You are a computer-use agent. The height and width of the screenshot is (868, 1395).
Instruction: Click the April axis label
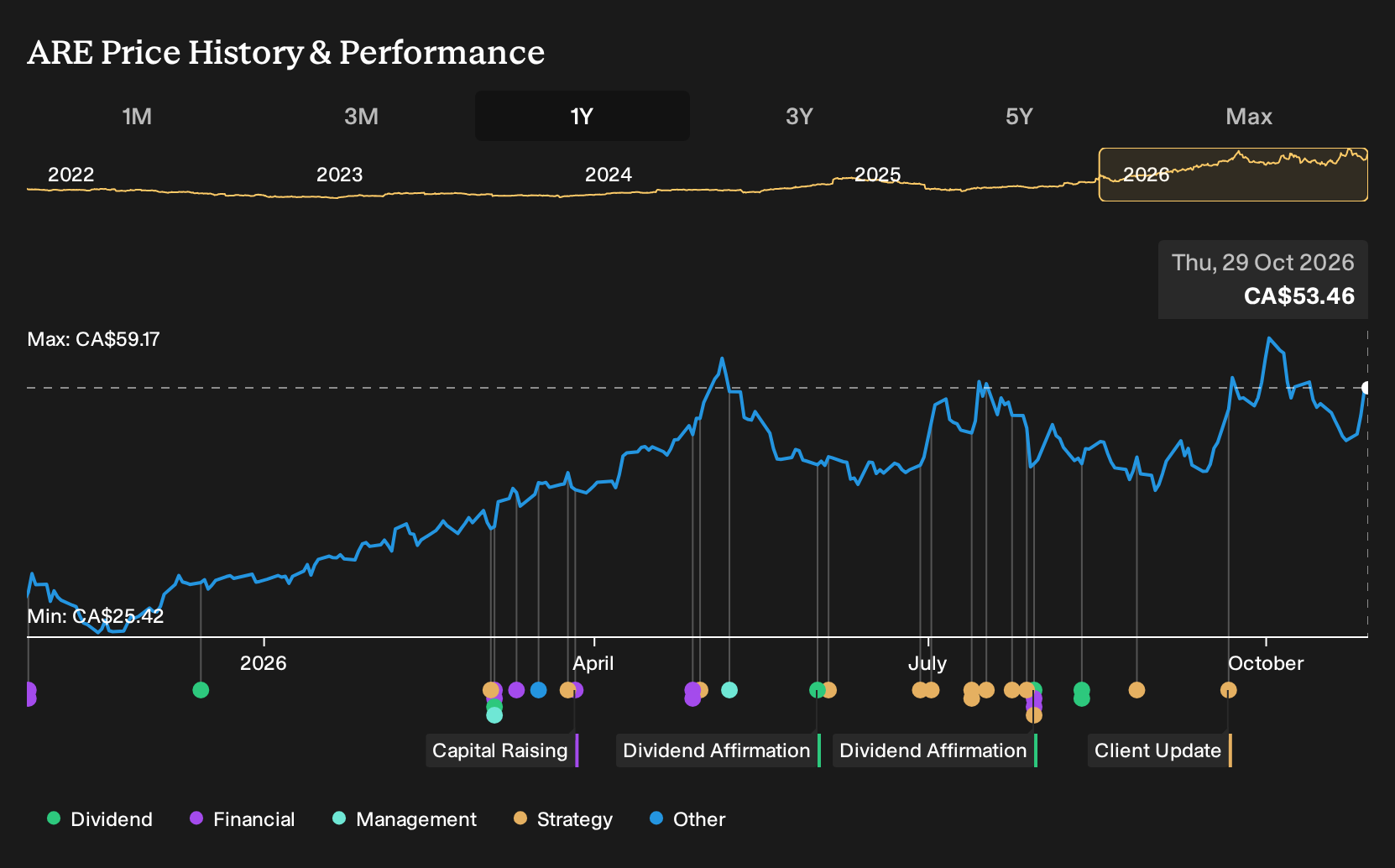(x=593, y=663)
